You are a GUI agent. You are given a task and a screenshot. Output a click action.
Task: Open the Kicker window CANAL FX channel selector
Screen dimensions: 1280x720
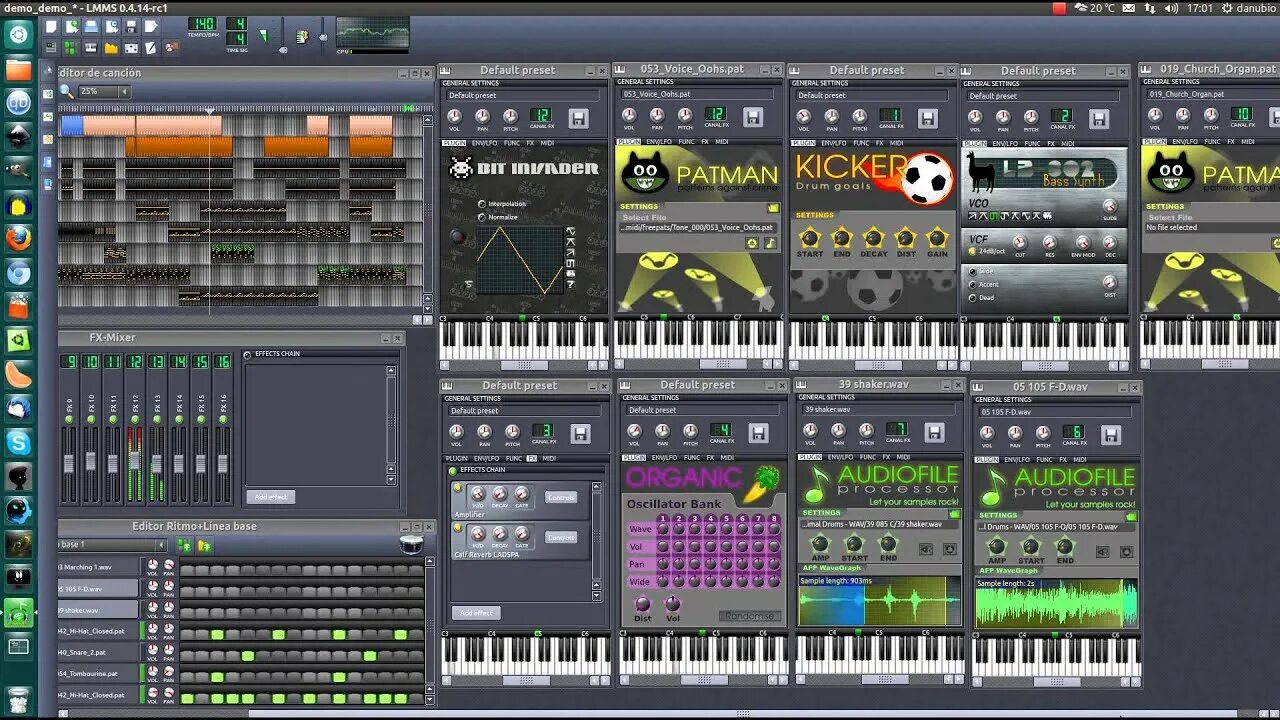(x=890, y=115)
